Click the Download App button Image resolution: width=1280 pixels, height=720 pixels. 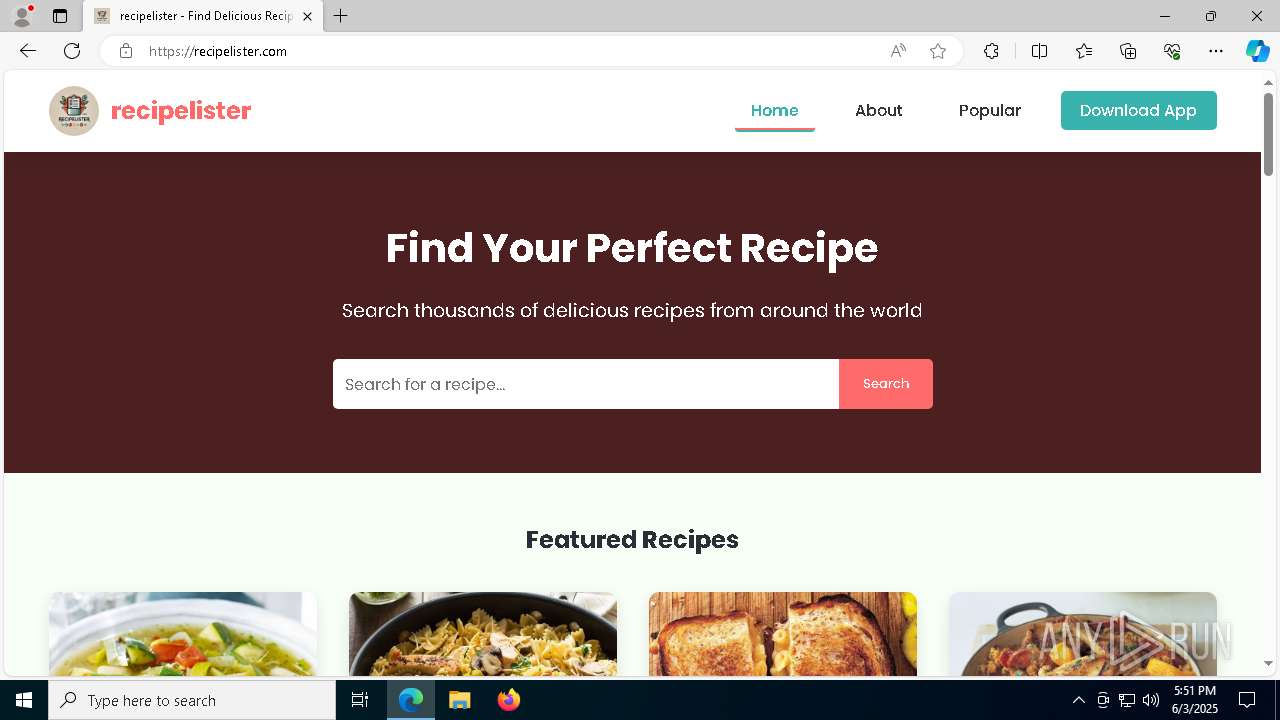1139,111
